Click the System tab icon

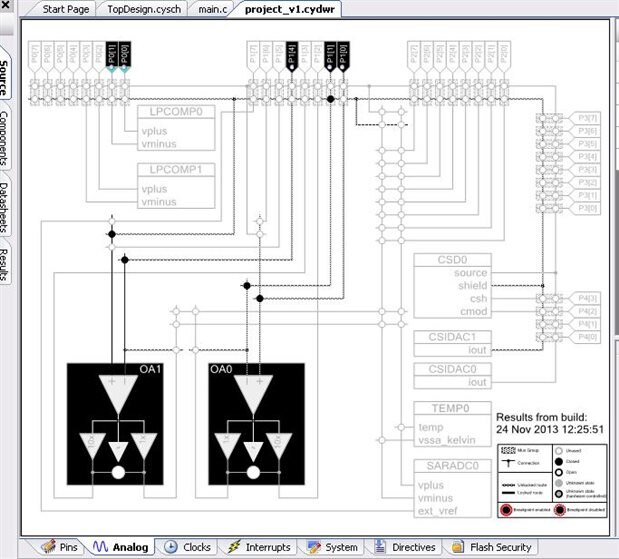tap(314, 547)
